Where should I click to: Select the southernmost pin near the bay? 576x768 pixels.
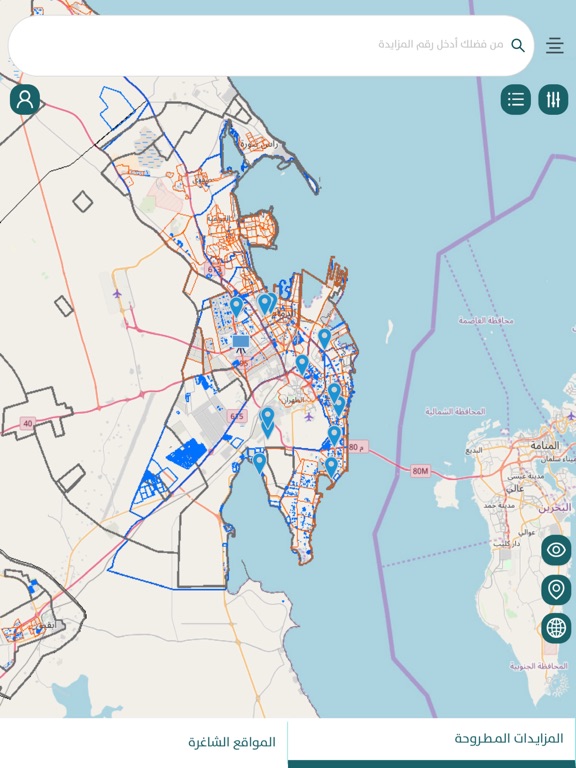pyautogui.click(x=332, y=467)
